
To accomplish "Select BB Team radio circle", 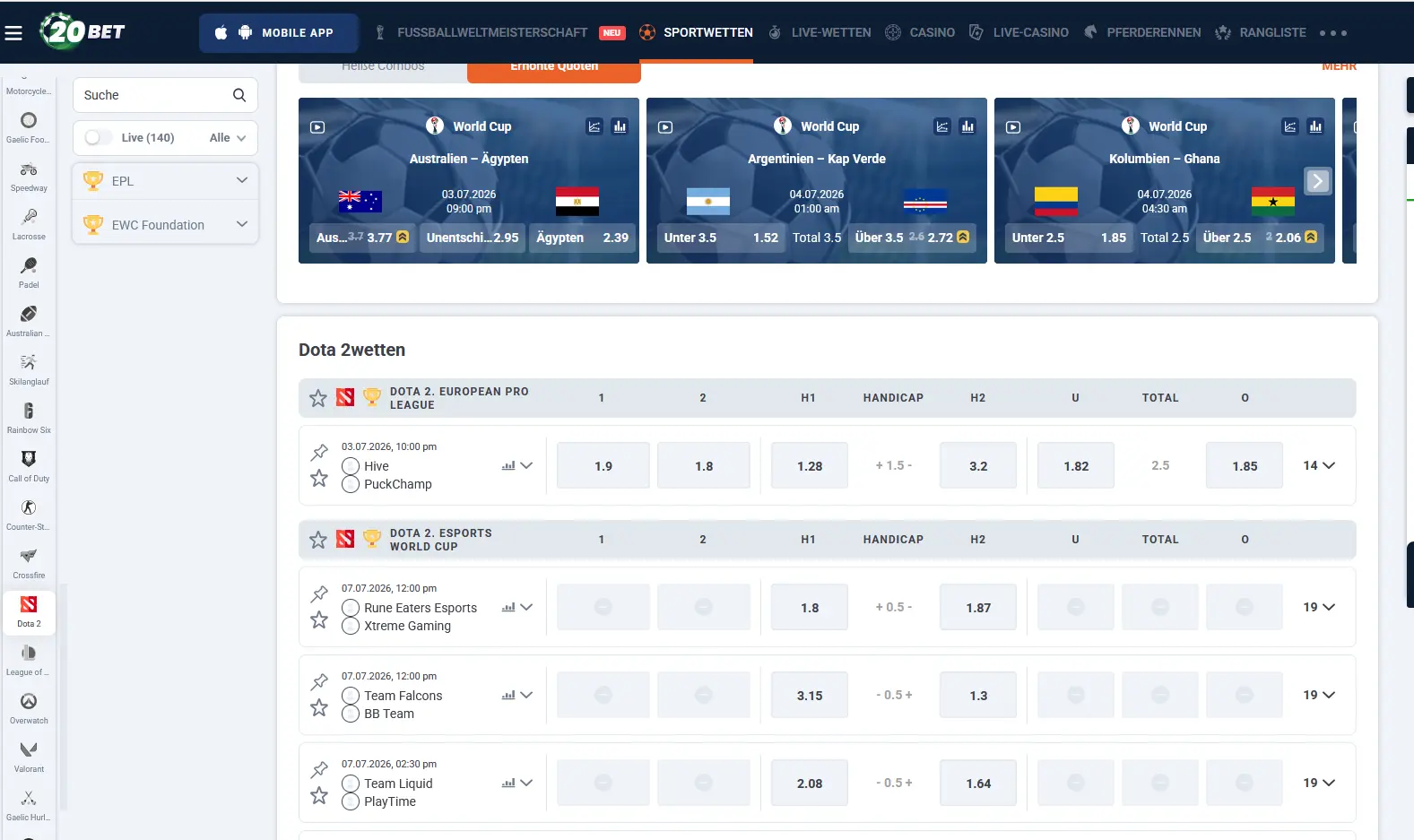I will pos(351,714).
